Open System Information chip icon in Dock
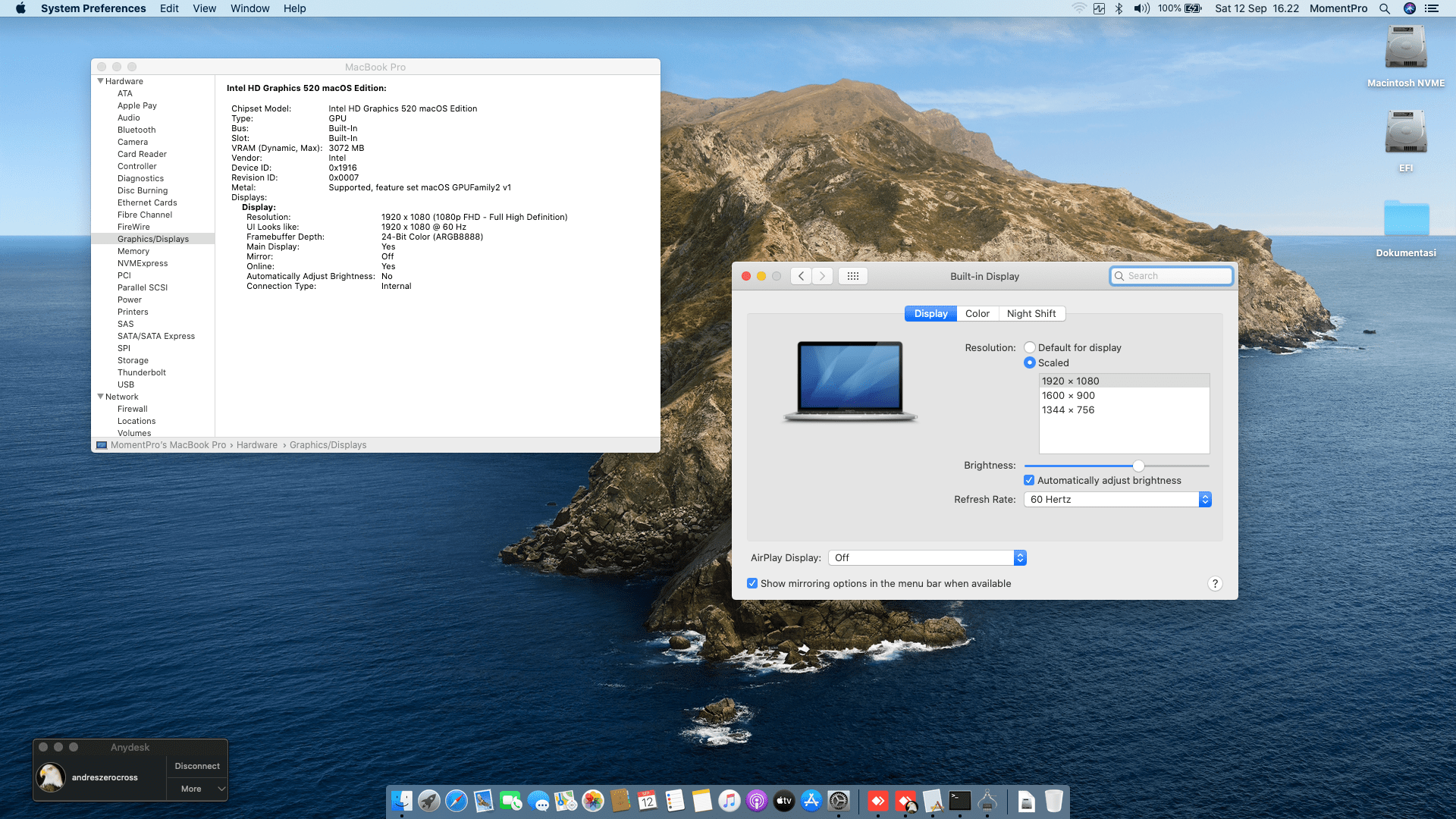 pyautogui.click(x=987, y=801)
